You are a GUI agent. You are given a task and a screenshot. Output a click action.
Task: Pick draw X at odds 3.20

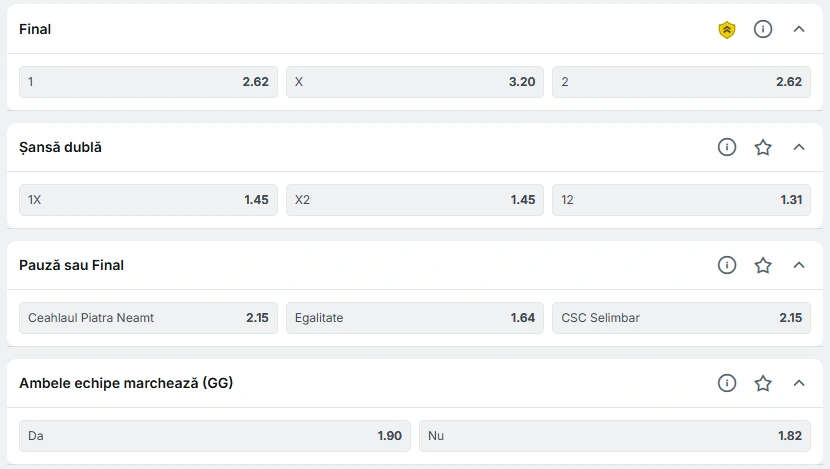point(415,82)
